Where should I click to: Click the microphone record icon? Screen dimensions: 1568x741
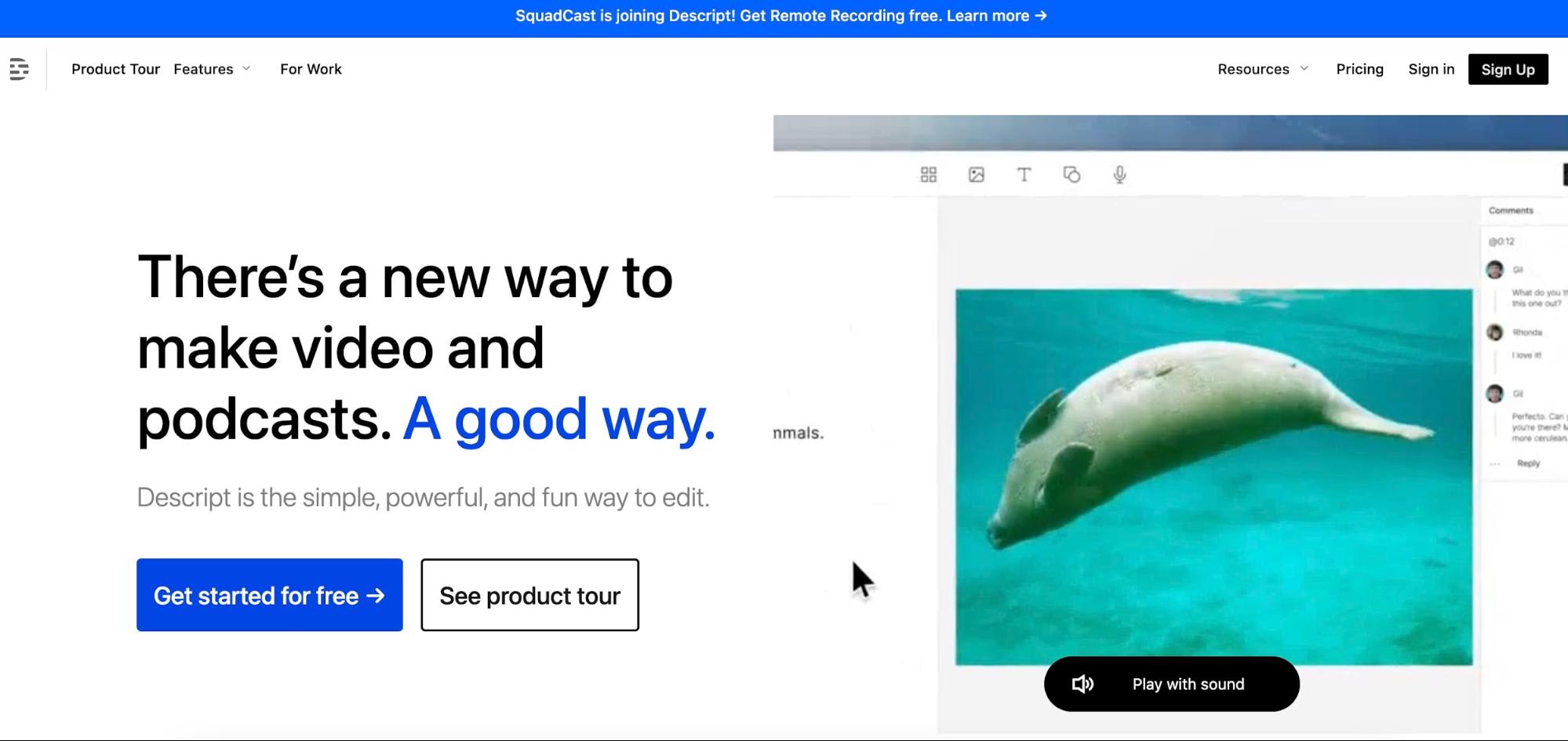tap(1119, 175)
